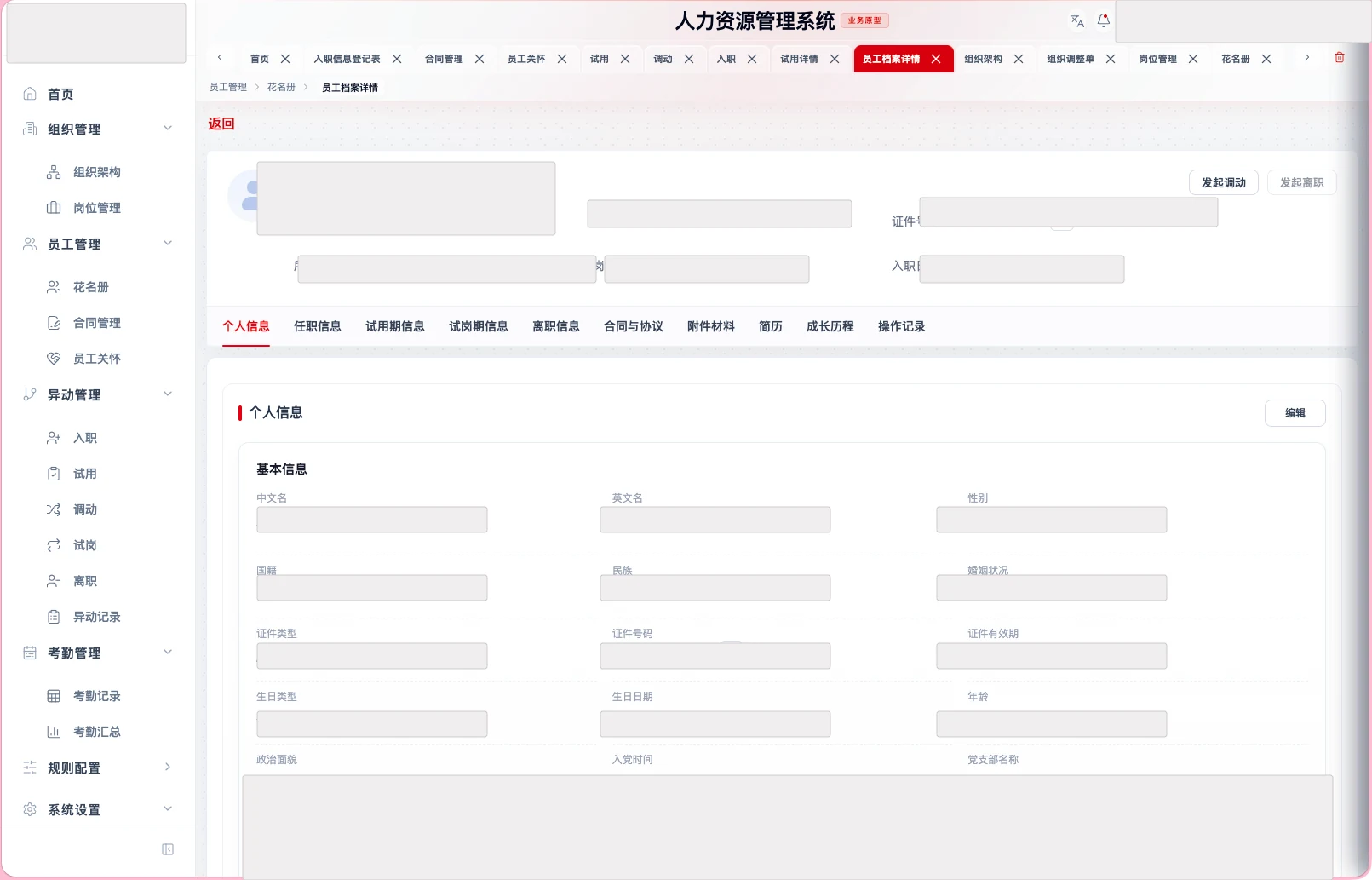This screenshot has height=880, width=1372.
Task: Click the 员工关怀 heart icon
Action: [x=54, y=359]
